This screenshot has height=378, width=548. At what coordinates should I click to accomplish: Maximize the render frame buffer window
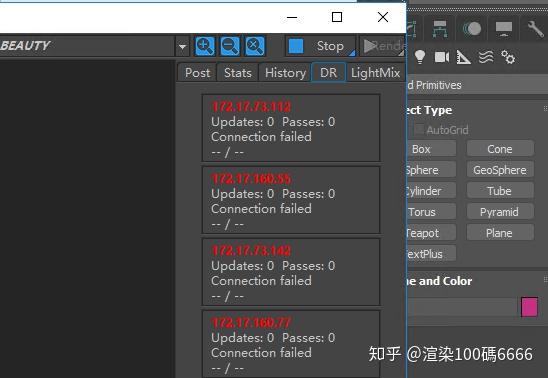337,17
